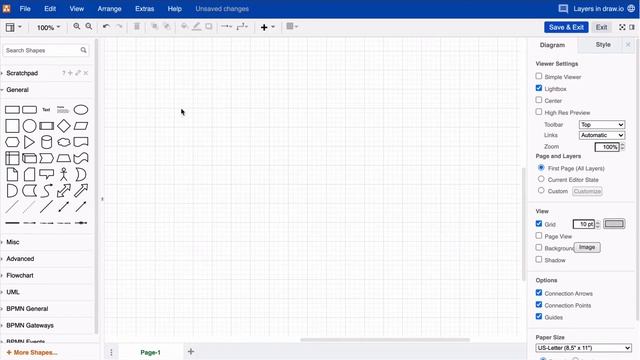
Task: Open the Paper Size dropdown
Action: tap(584, 348)
